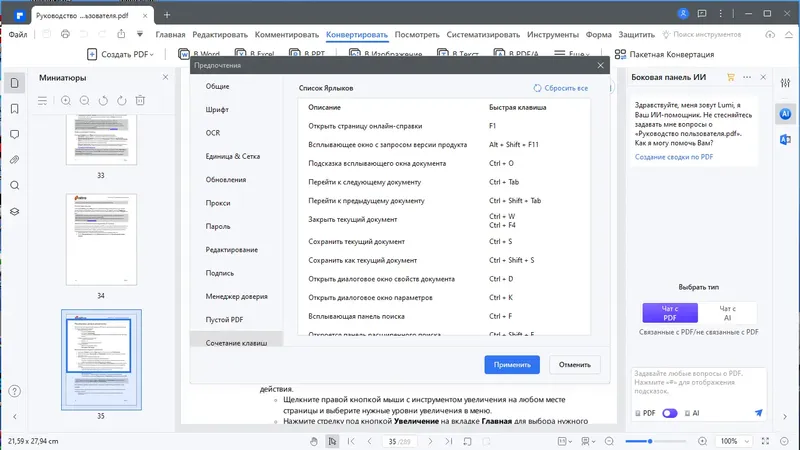Open the 100% zoom level dropdown
This screenshot has width=800, height=450.
coord(734,441)
